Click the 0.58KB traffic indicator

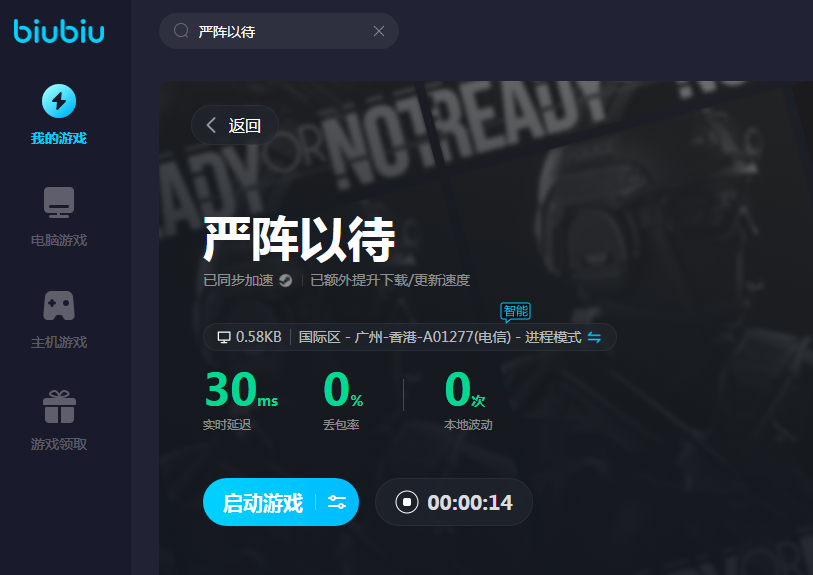point(249,337)
